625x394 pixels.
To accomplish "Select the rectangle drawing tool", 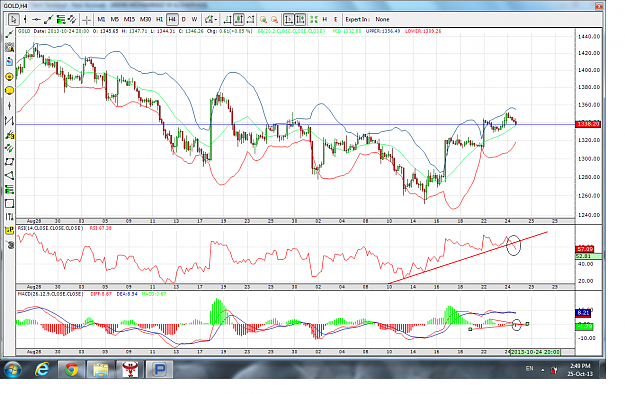I will coord(9,203).
